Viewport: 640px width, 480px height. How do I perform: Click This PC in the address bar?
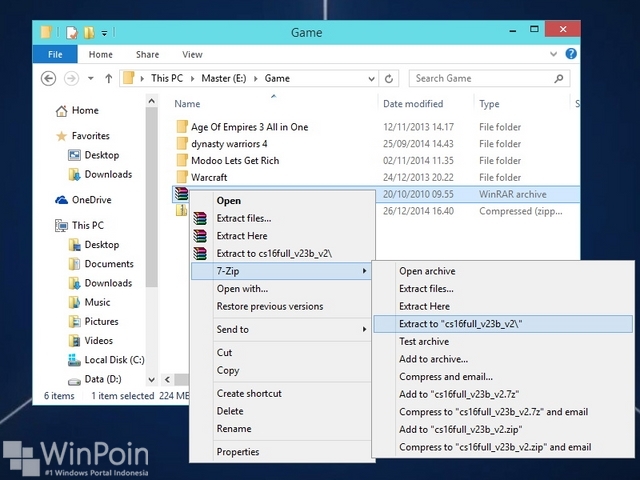coord(167,78)
